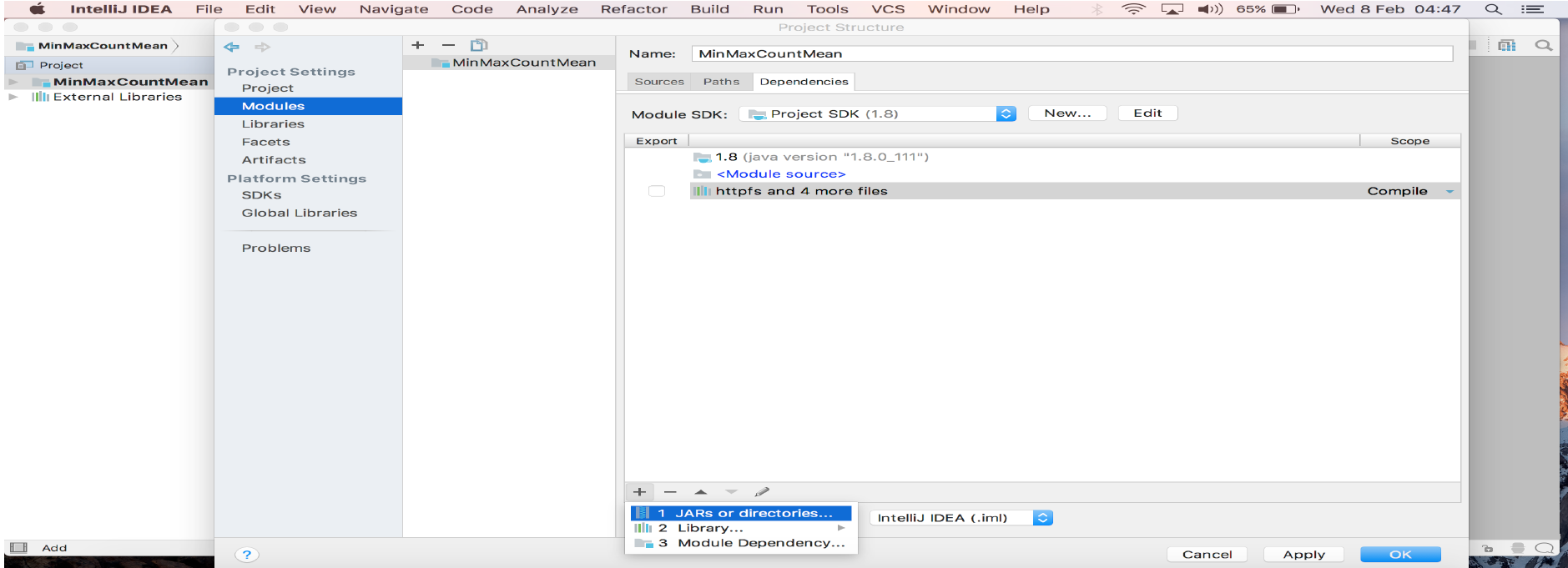Click the AirPlay display icon

point(1172,9)
